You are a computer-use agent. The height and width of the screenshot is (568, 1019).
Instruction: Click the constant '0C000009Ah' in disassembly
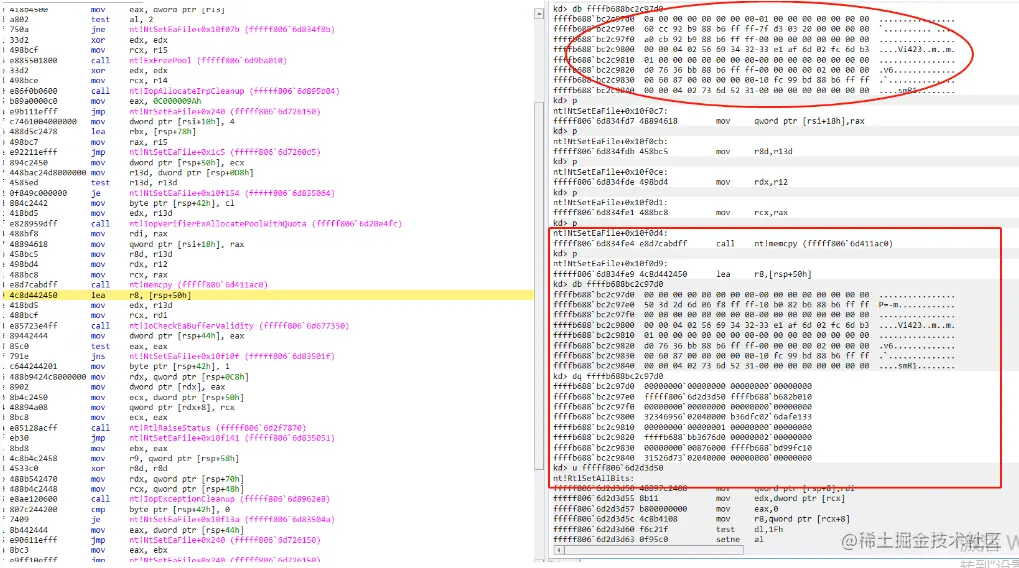(x=177, y=101)
